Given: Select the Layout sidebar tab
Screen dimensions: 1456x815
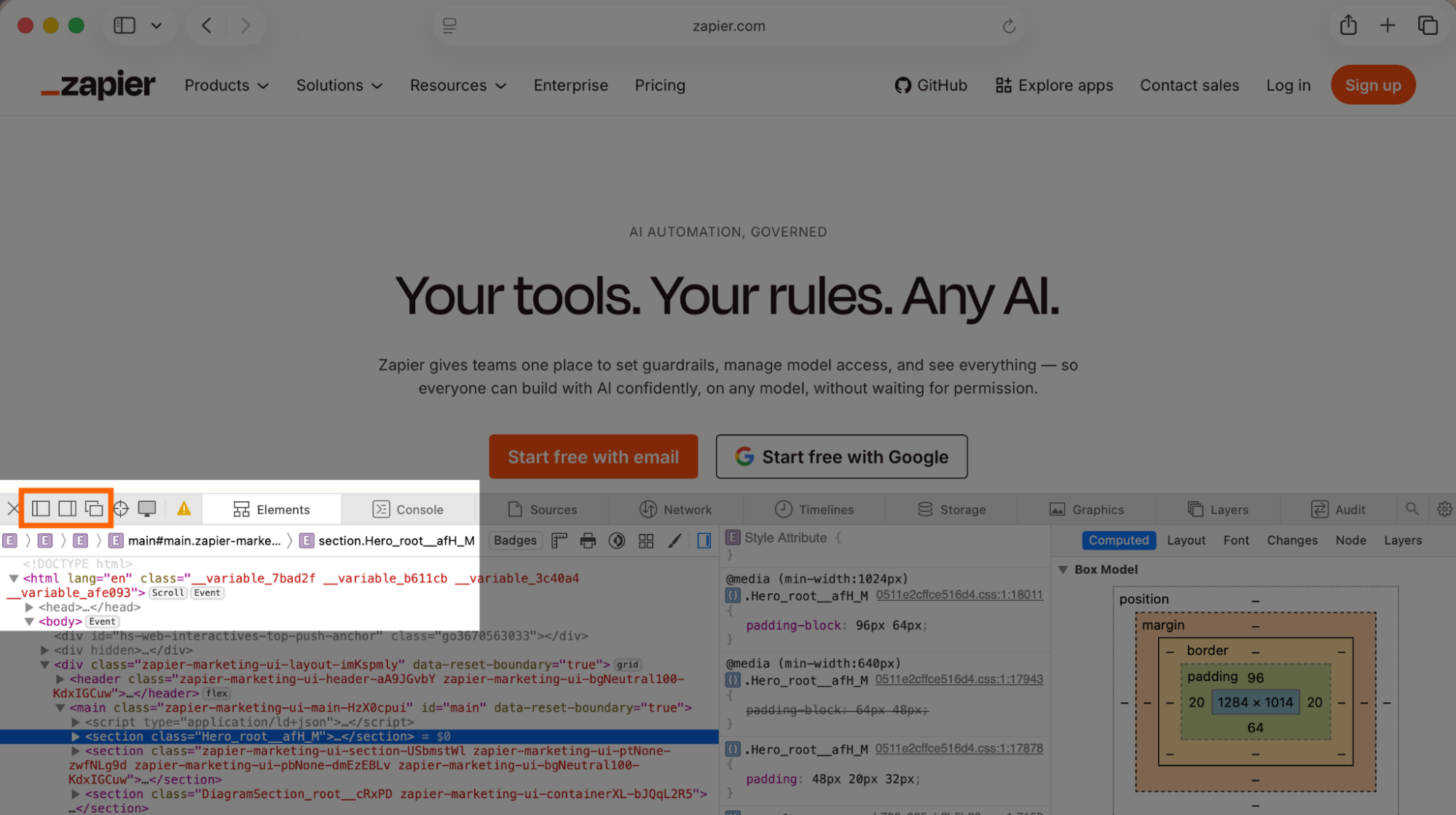Looking at the screenshot, I should tap(1186, 540).
